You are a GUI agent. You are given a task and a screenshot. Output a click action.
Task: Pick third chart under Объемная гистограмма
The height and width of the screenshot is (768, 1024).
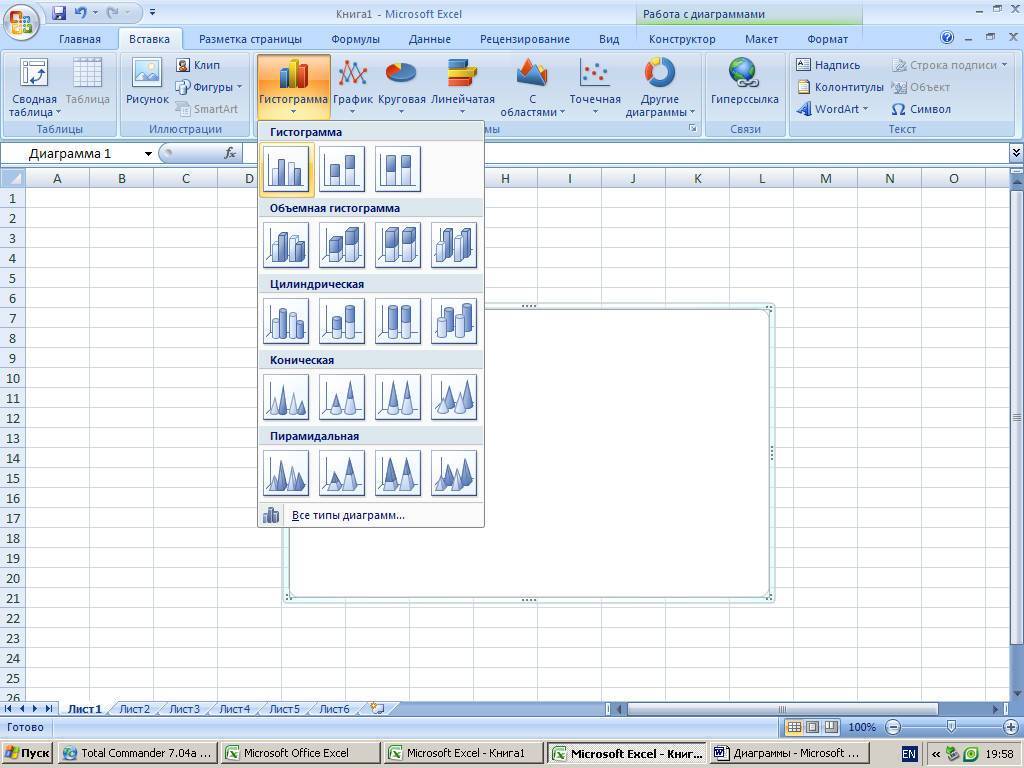(x=398, y=245)
